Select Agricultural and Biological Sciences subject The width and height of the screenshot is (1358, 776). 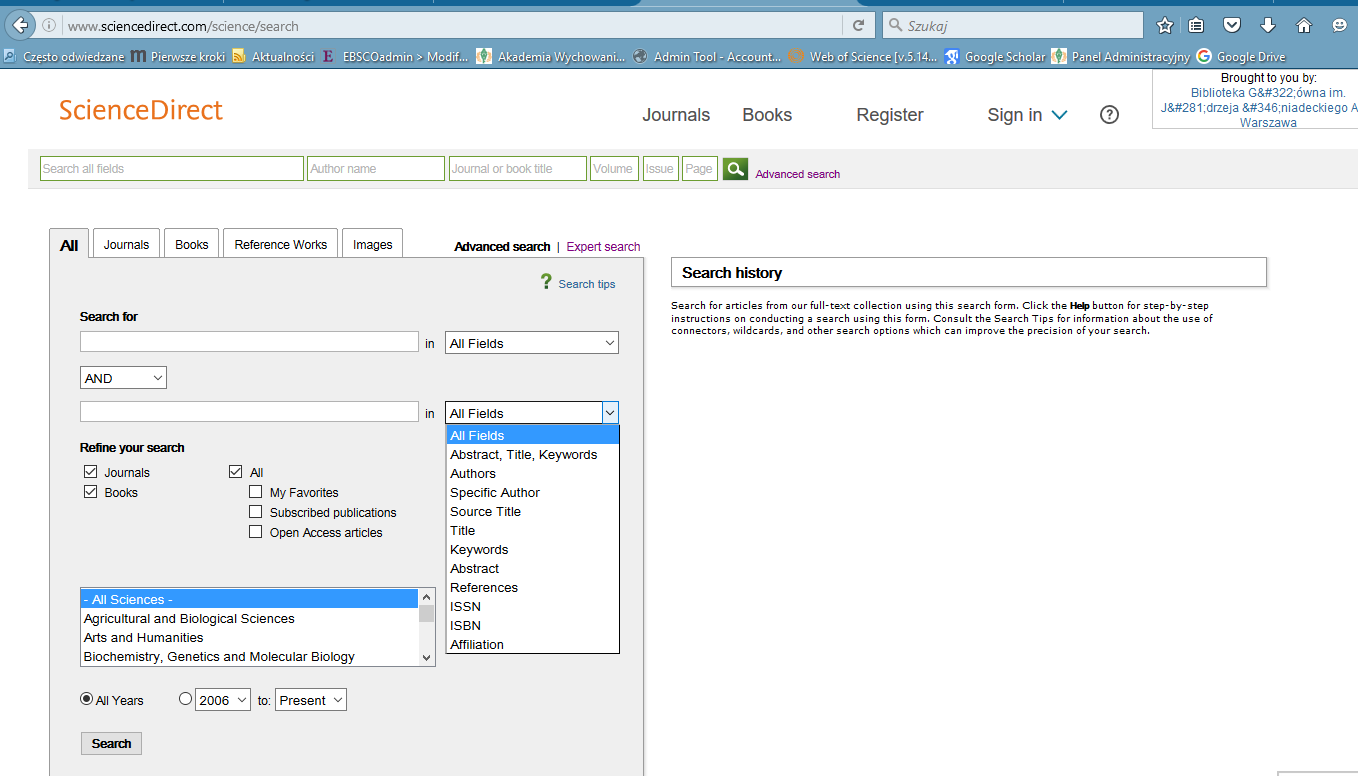click(250, 618)
